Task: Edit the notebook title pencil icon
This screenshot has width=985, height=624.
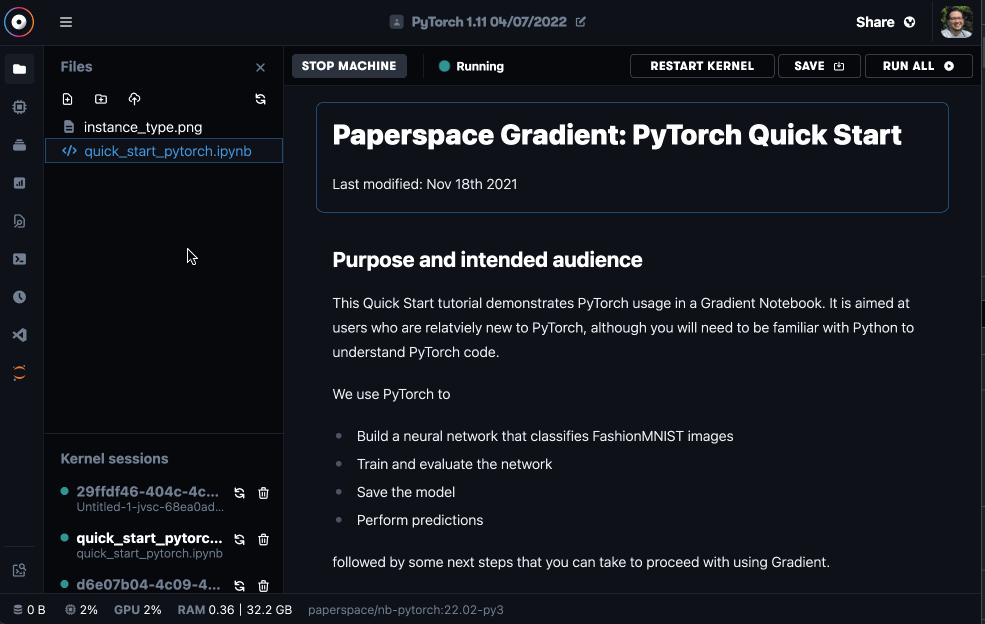Action: (x=581, y=22)
